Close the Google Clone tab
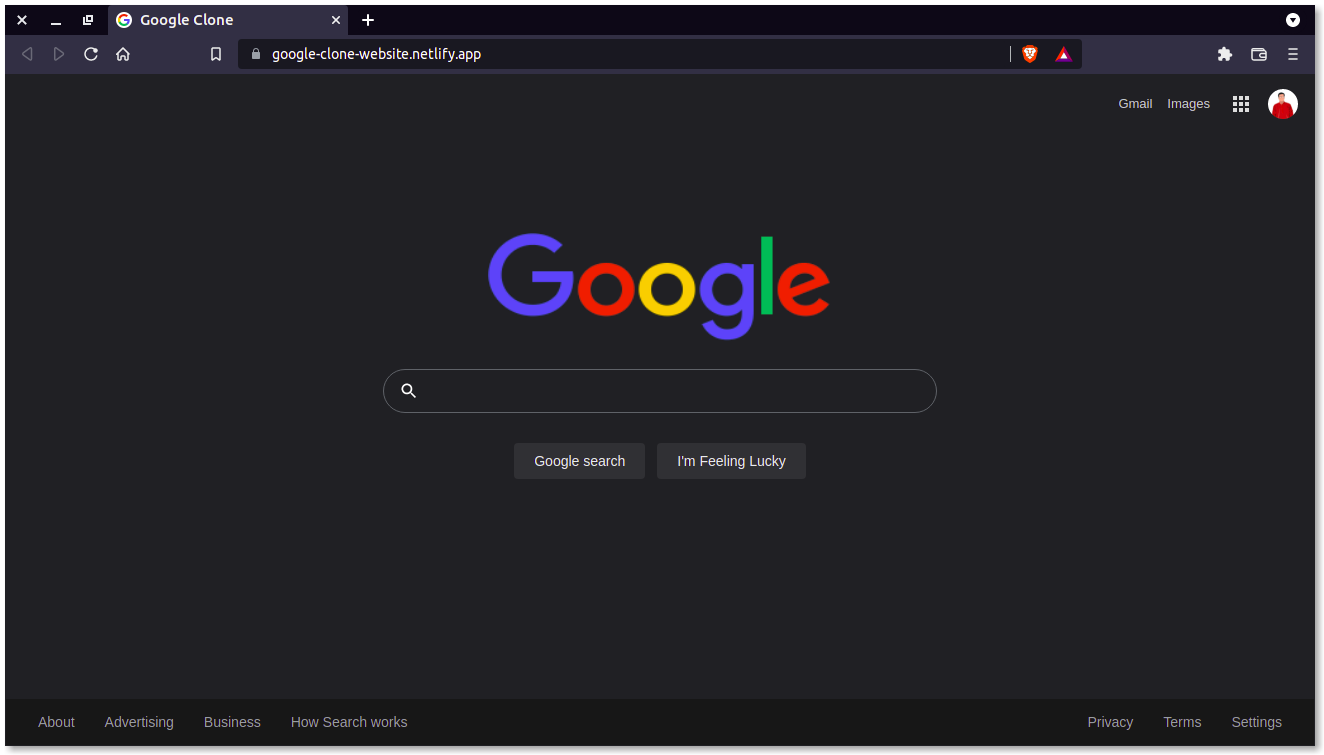 click(336, 20)
